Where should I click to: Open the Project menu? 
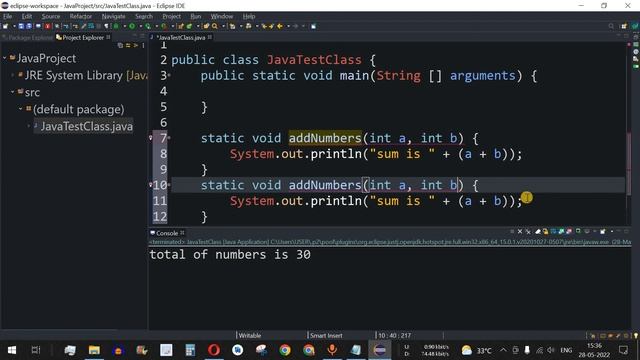pos(171,16)
